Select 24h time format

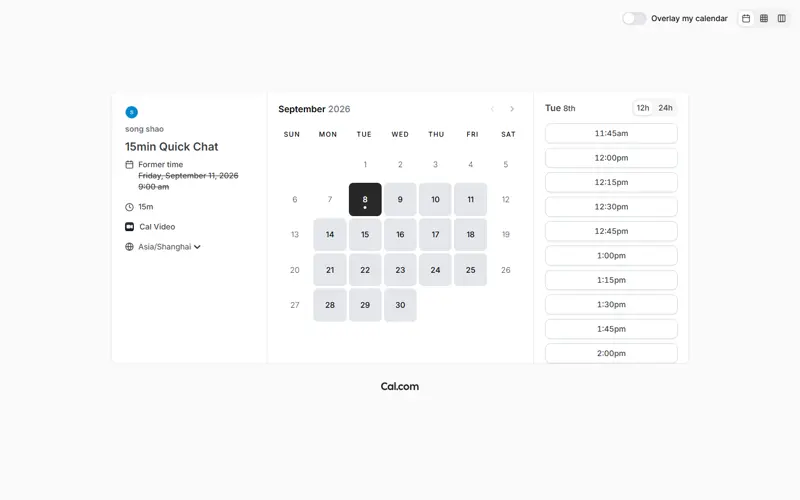(665, 108)
